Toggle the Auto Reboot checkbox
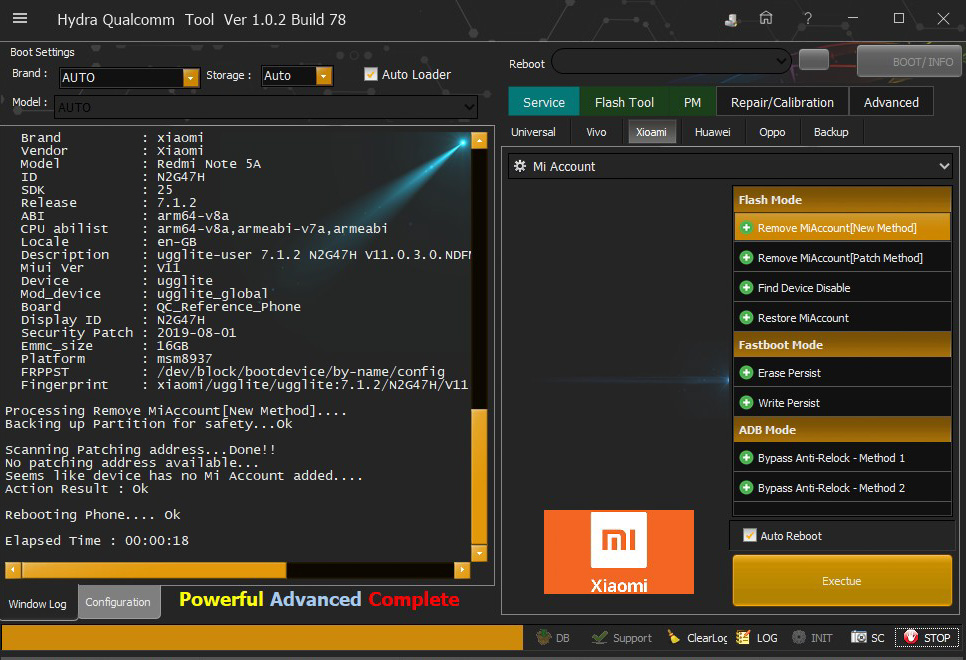 click(750, 536)
